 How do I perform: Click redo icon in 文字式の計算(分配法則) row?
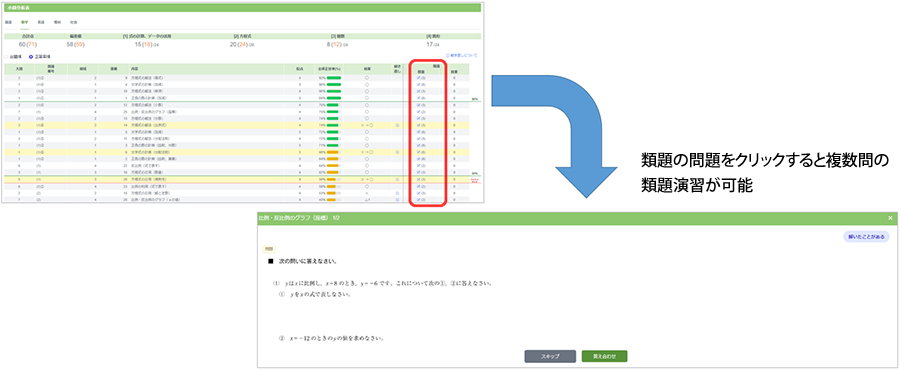[x=397, y=152]
